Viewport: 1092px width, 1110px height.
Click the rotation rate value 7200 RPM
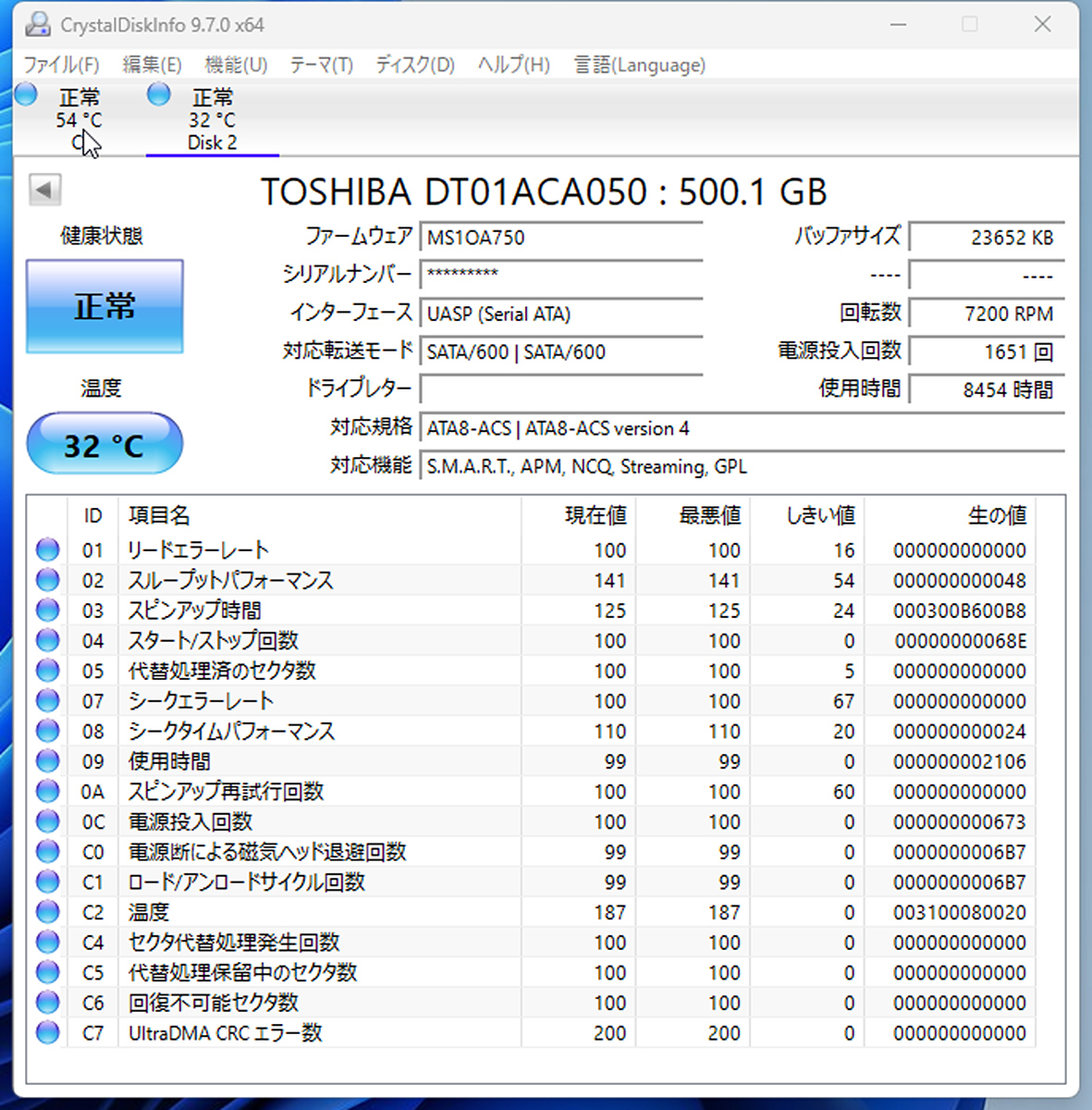(987, 314)
